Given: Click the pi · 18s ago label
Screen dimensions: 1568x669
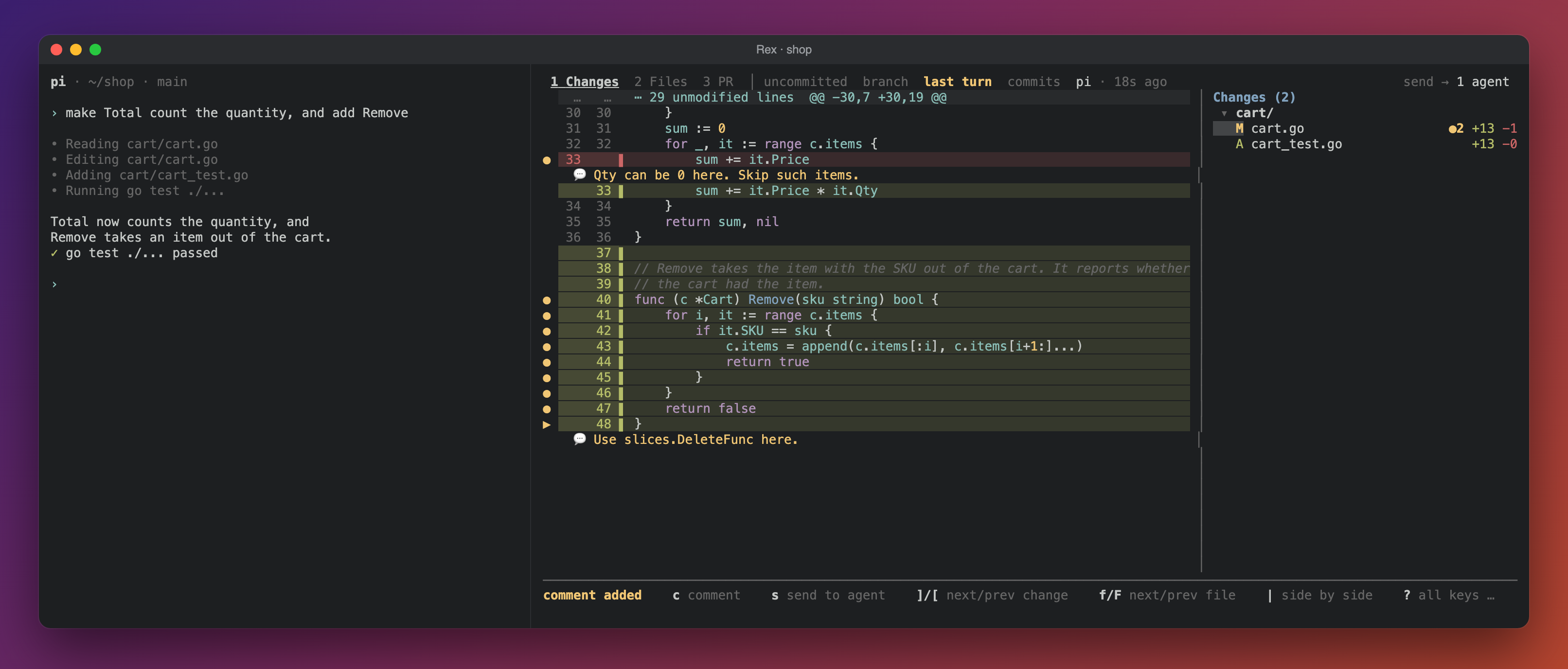Looking at the screenshot, I should click(1121, 82).
